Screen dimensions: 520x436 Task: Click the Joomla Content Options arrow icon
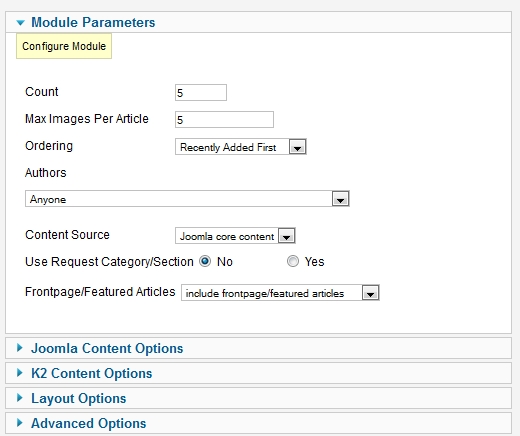[x=20, y=348]
